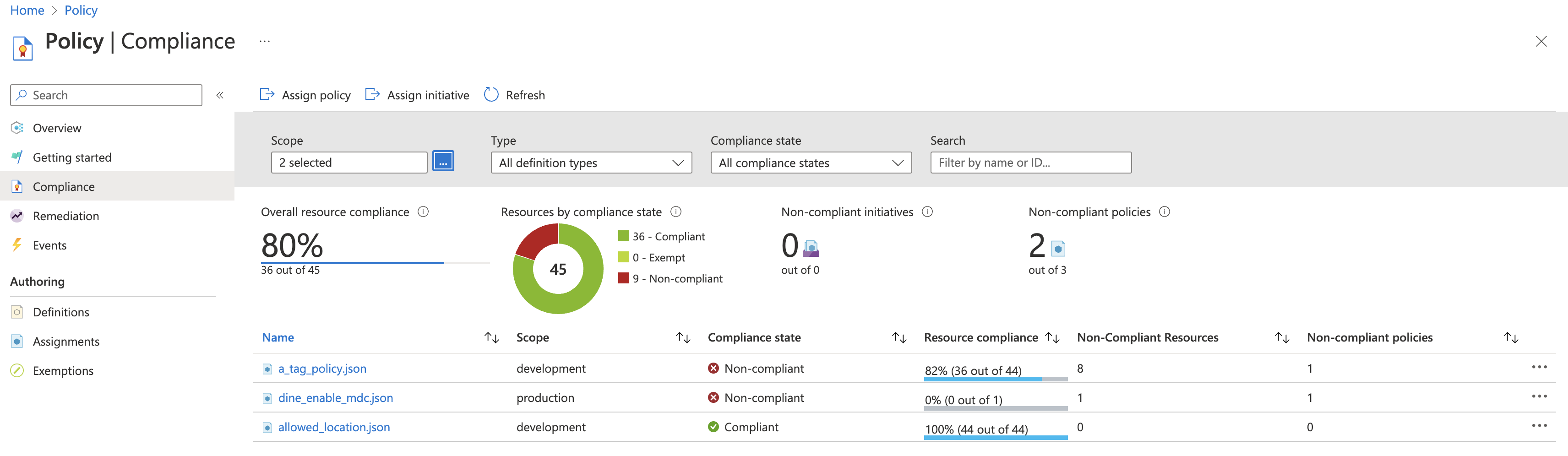The image size is (1568, 456).
Task: Click the red Non-compliant legend swatch
Action: tap(623, 278)
